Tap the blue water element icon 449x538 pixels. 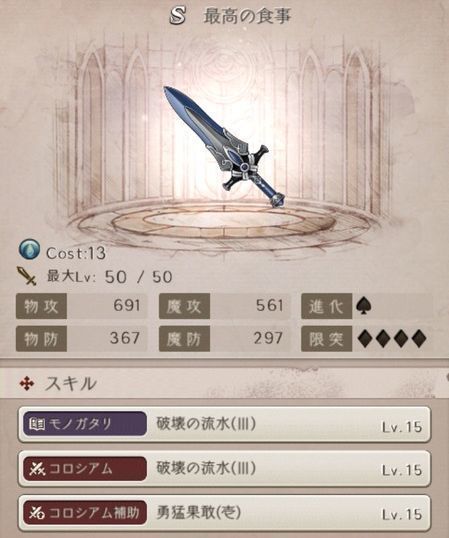pos(29,249)
